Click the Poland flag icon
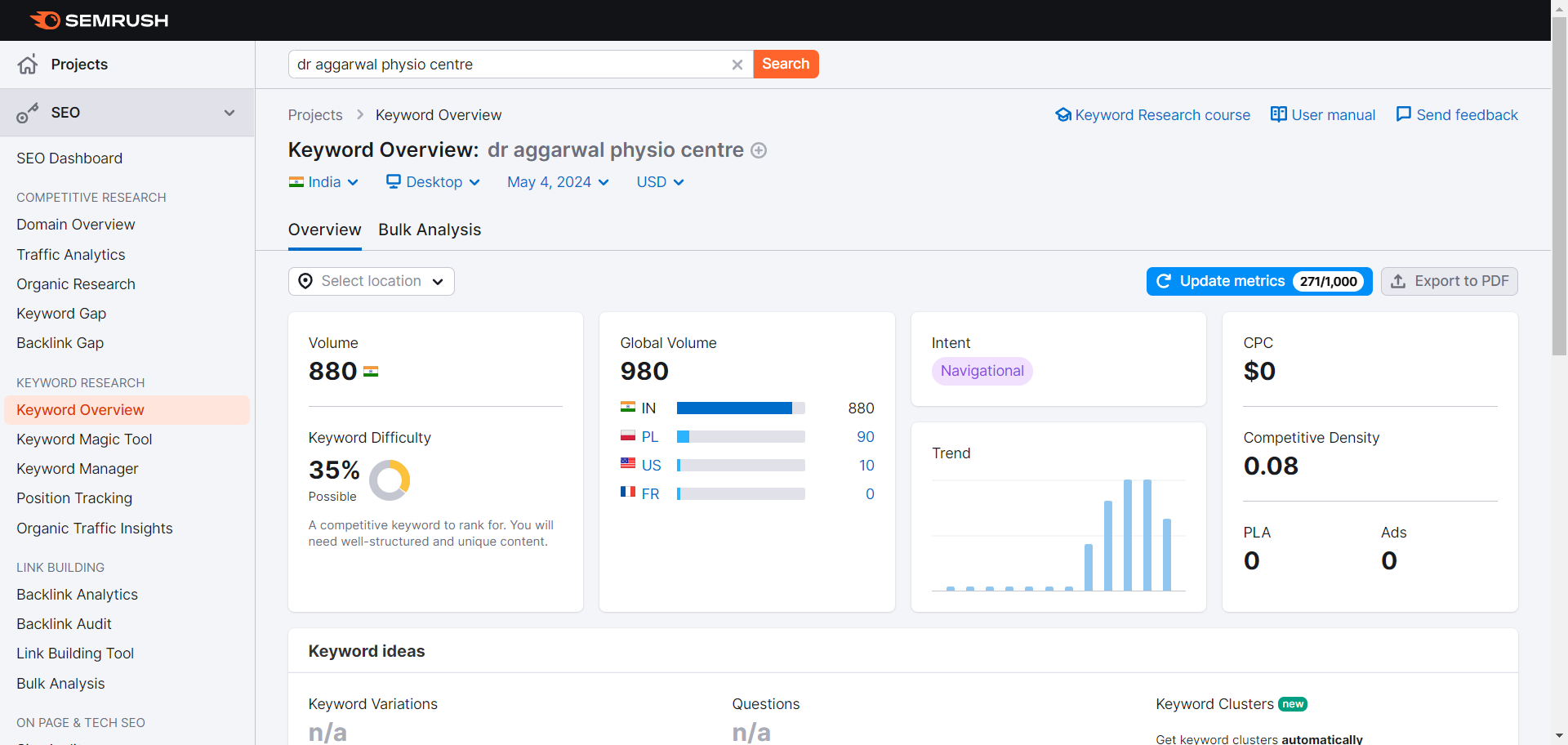The image size is (1568, 745). click(x=628, y=435)
